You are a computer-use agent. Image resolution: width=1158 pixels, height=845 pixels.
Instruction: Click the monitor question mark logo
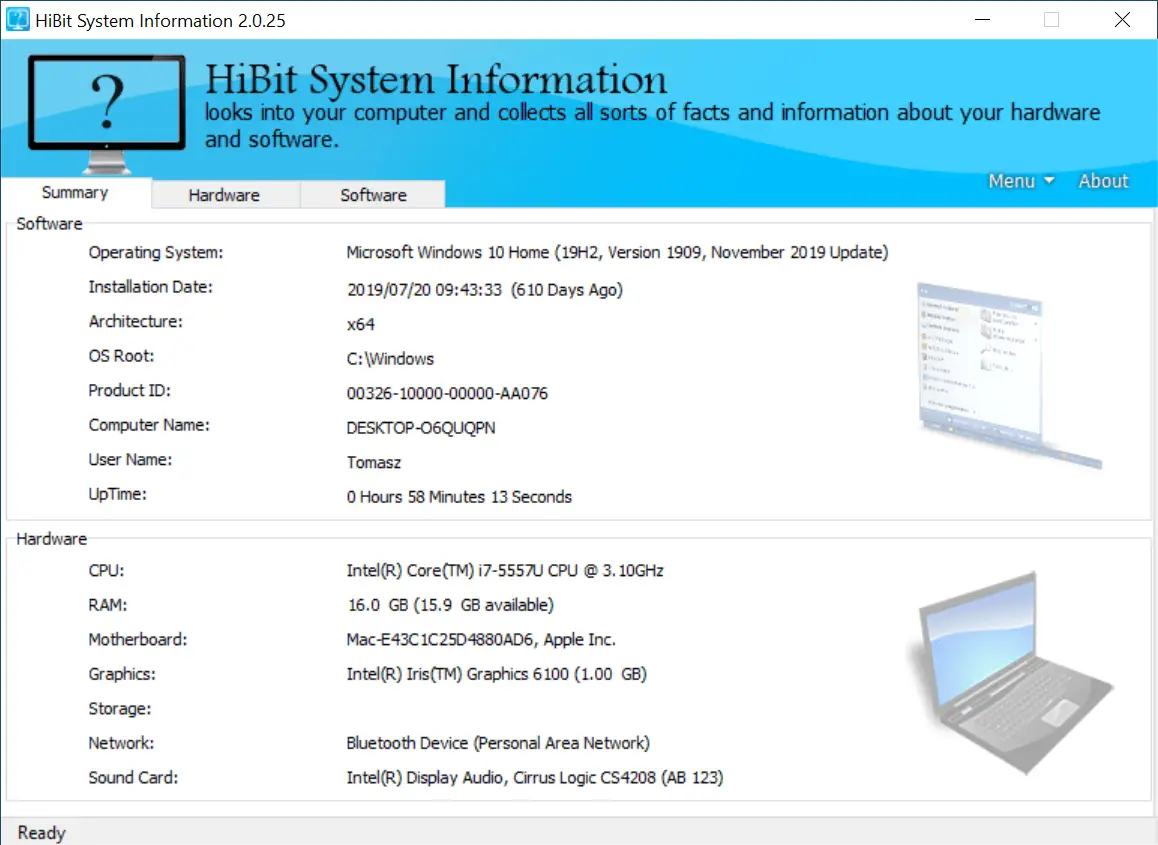click(107, 113)
